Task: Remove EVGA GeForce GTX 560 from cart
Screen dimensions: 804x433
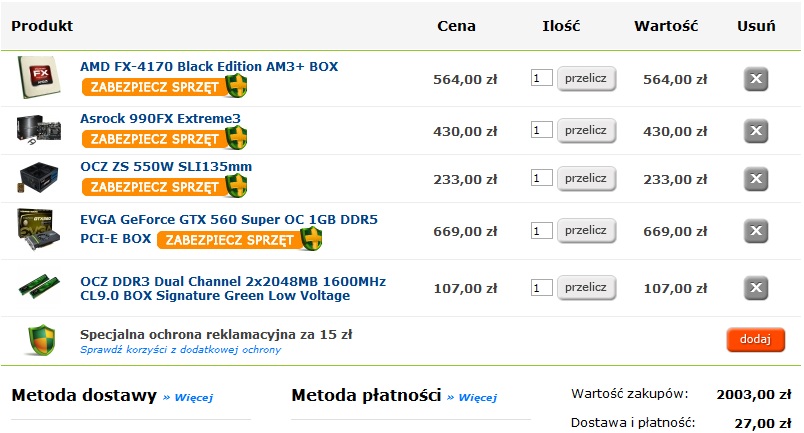Action: (756, 231)
